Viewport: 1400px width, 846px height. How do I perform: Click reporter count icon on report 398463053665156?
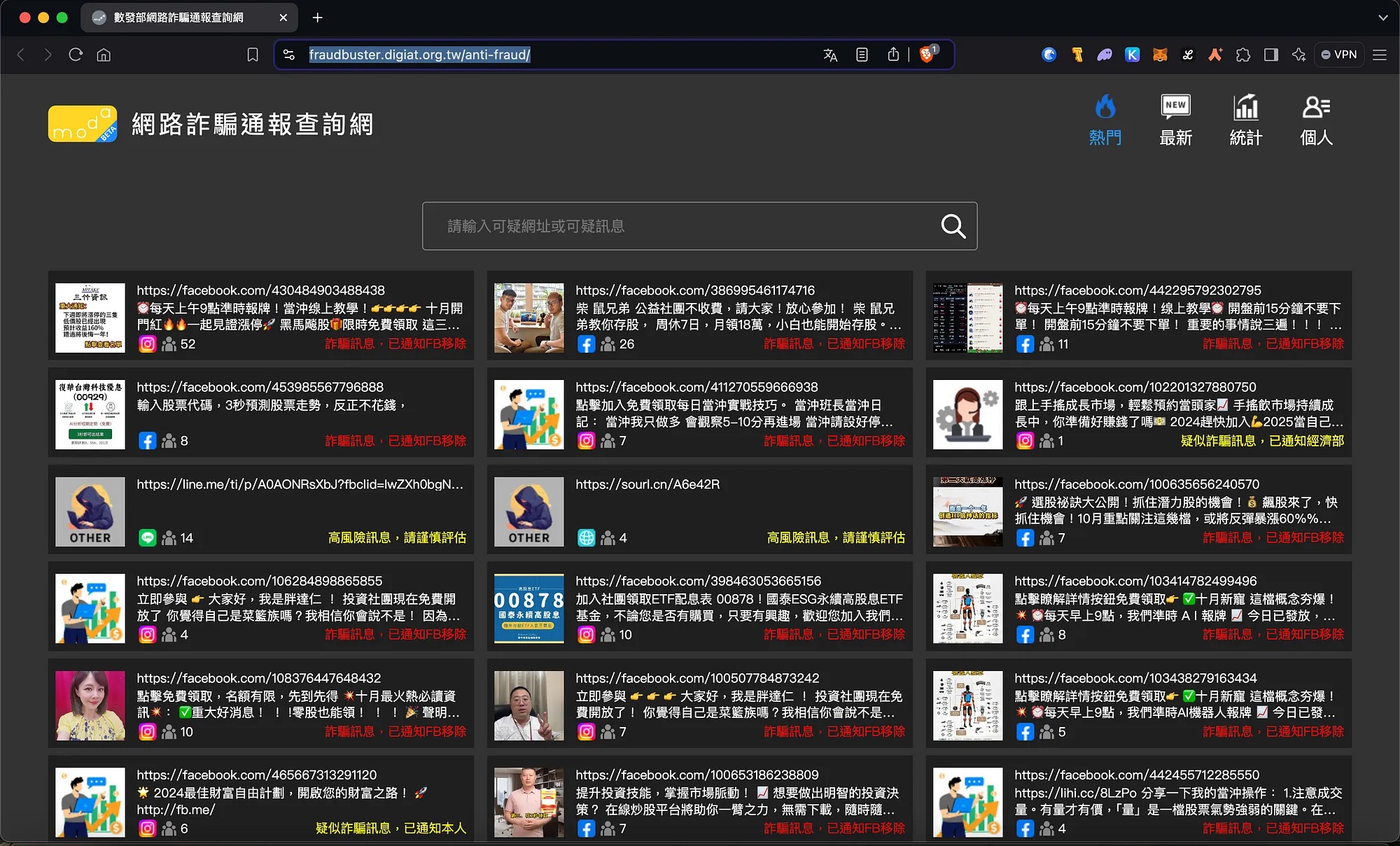pos(608,635)
